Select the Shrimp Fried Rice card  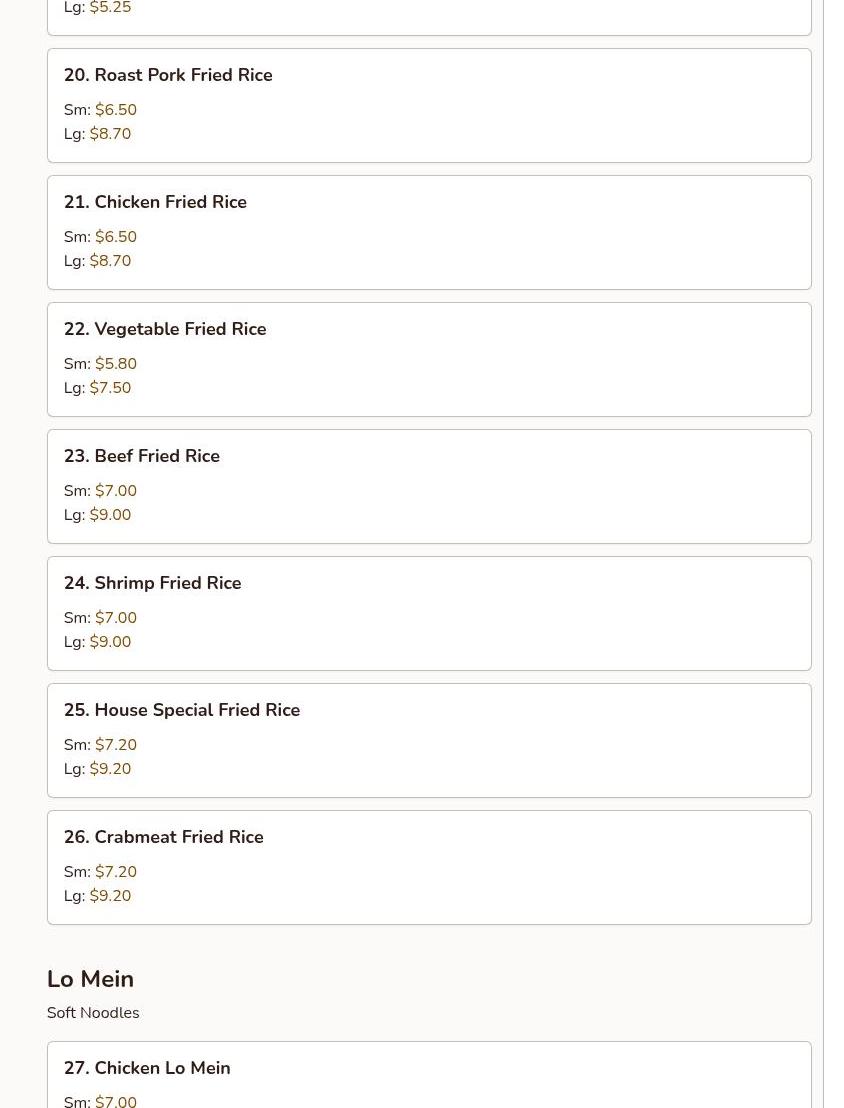(x=429, y=613)
